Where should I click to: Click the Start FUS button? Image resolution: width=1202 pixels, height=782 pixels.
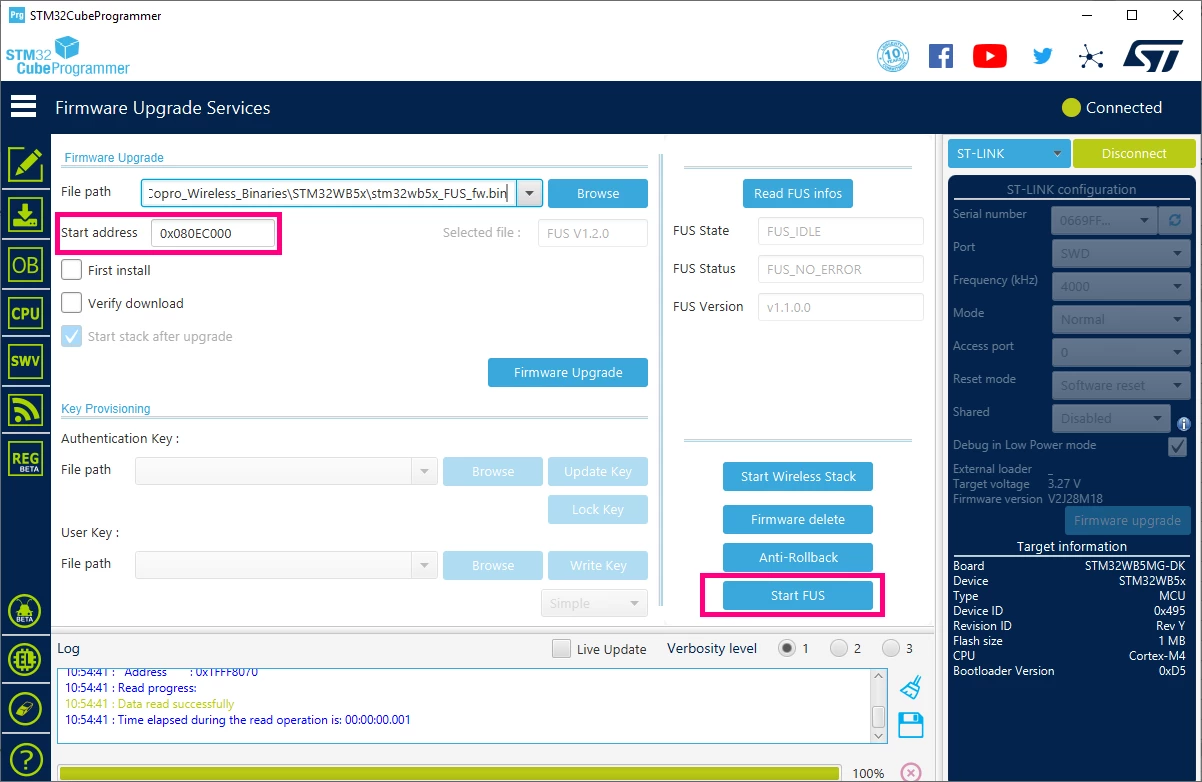798,595
